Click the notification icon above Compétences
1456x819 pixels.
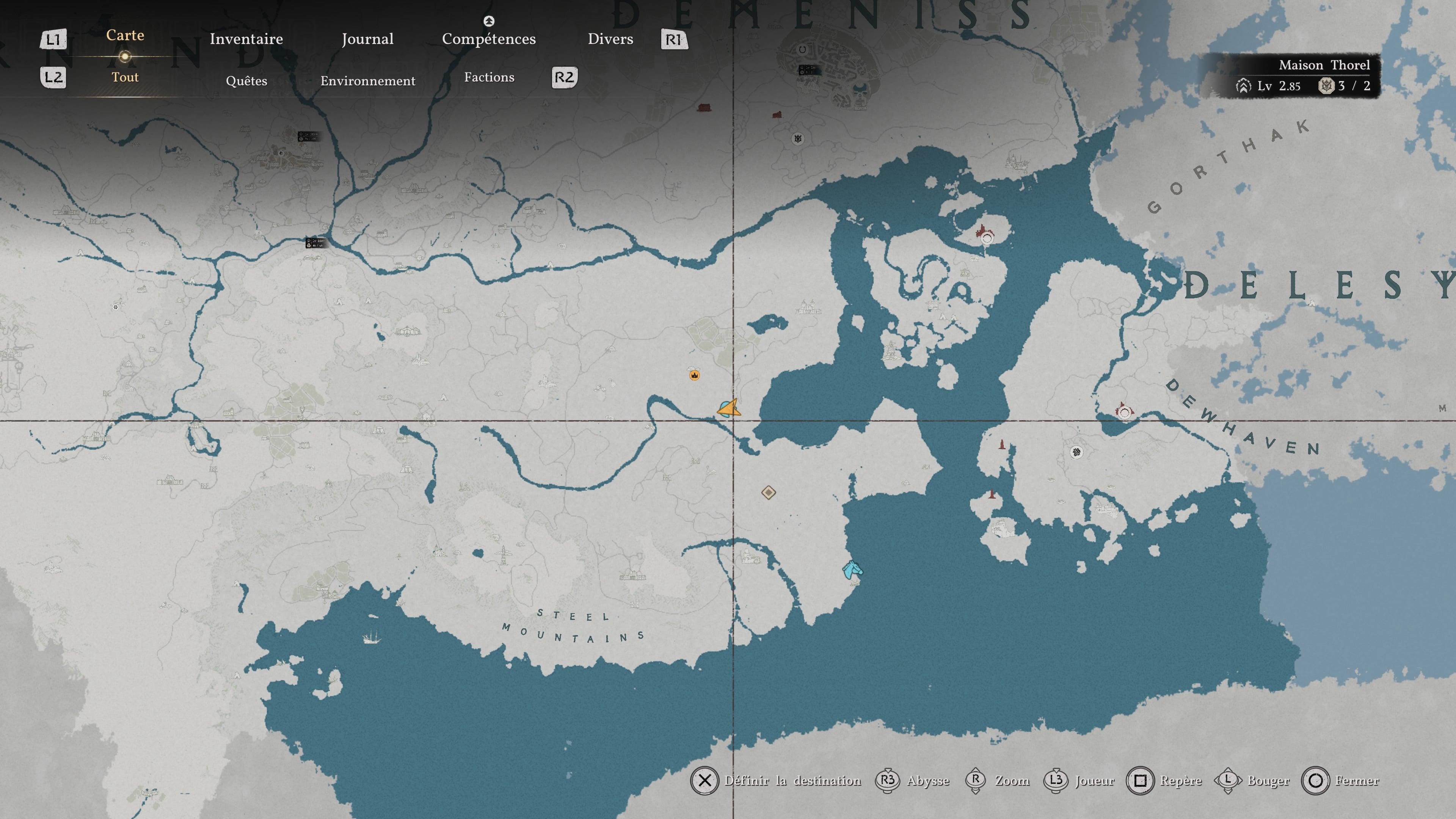pos(489,22)
